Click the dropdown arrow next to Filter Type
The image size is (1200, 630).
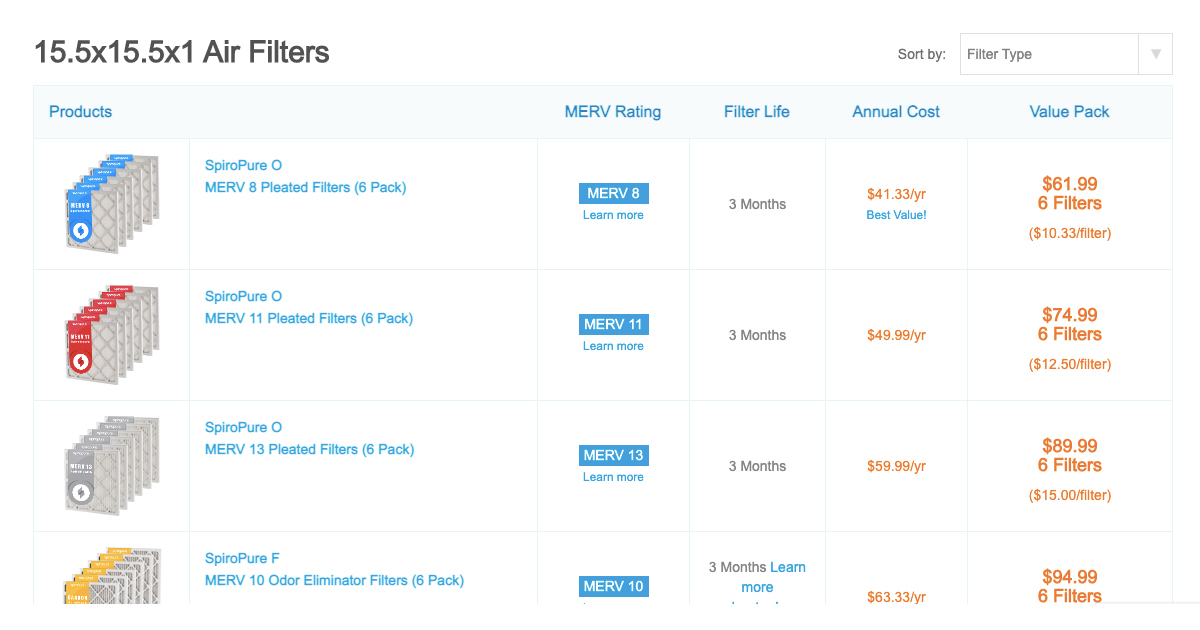coord(1155,54)
